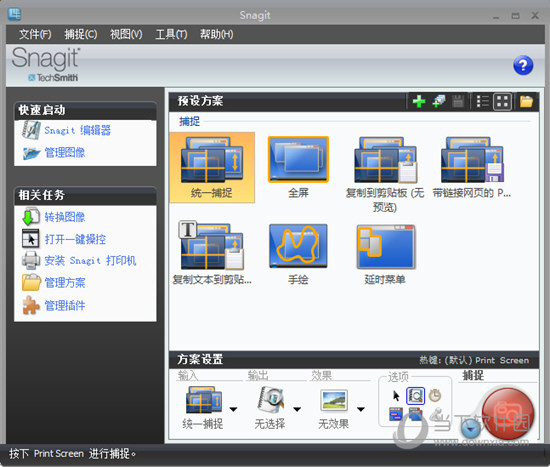
Task: Switch profiles to thumbnail grid view
Action: pyautogui.click(x=502, y=102)
